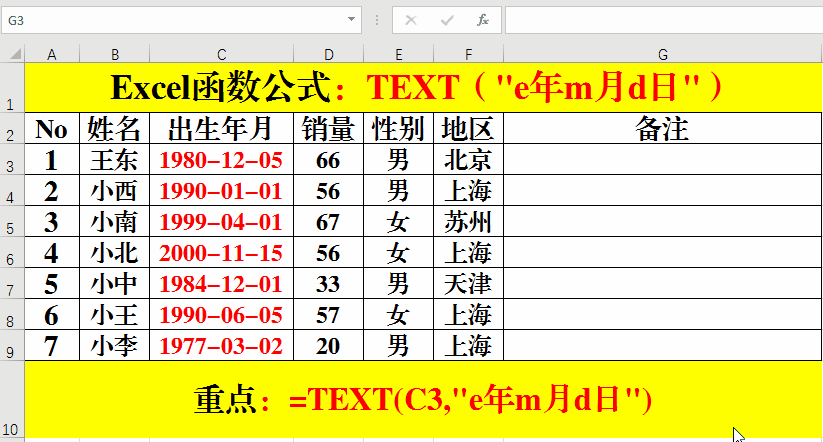Select the cell containing '小李'
This screenshot has width=823, height=442.
click(114, 345)
